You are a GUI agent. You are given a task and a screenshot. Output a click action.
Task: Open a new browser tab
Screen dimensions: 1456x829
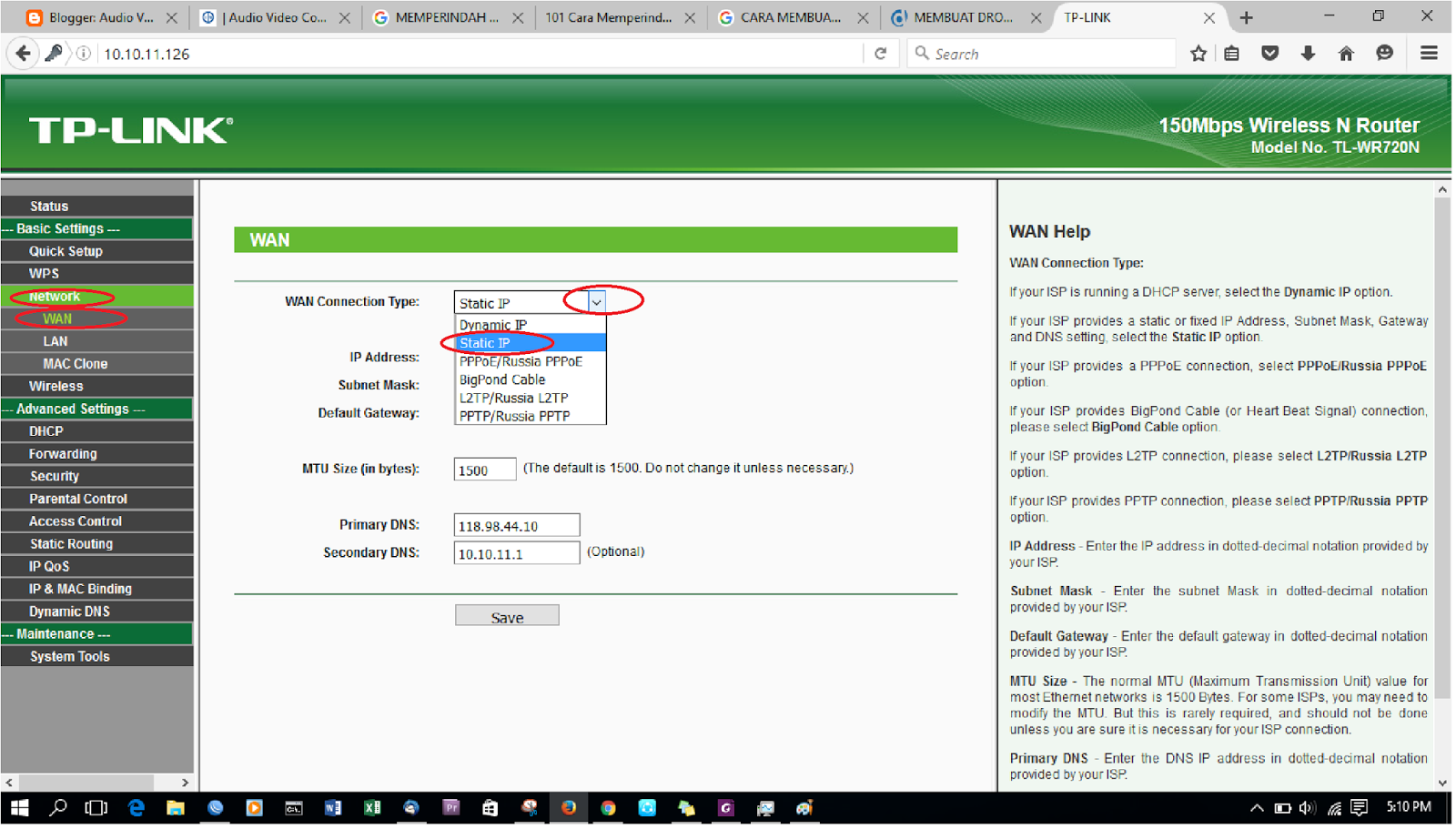click(x=1246, y=17)
